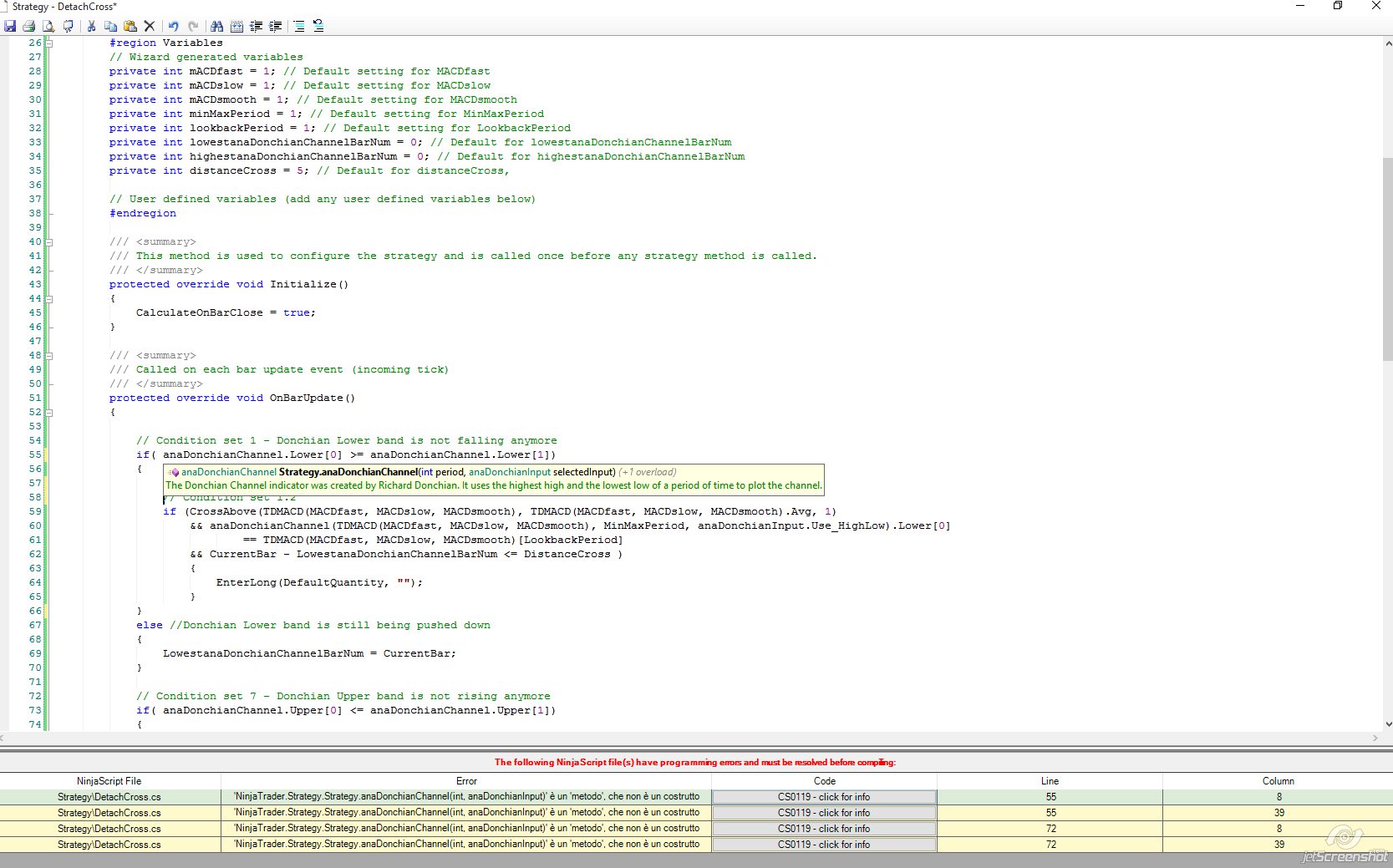The height and width of the screenshot is (868, 1393).
Task: Click the Save floppy disk icon
Action: click(x=10, y=26)
